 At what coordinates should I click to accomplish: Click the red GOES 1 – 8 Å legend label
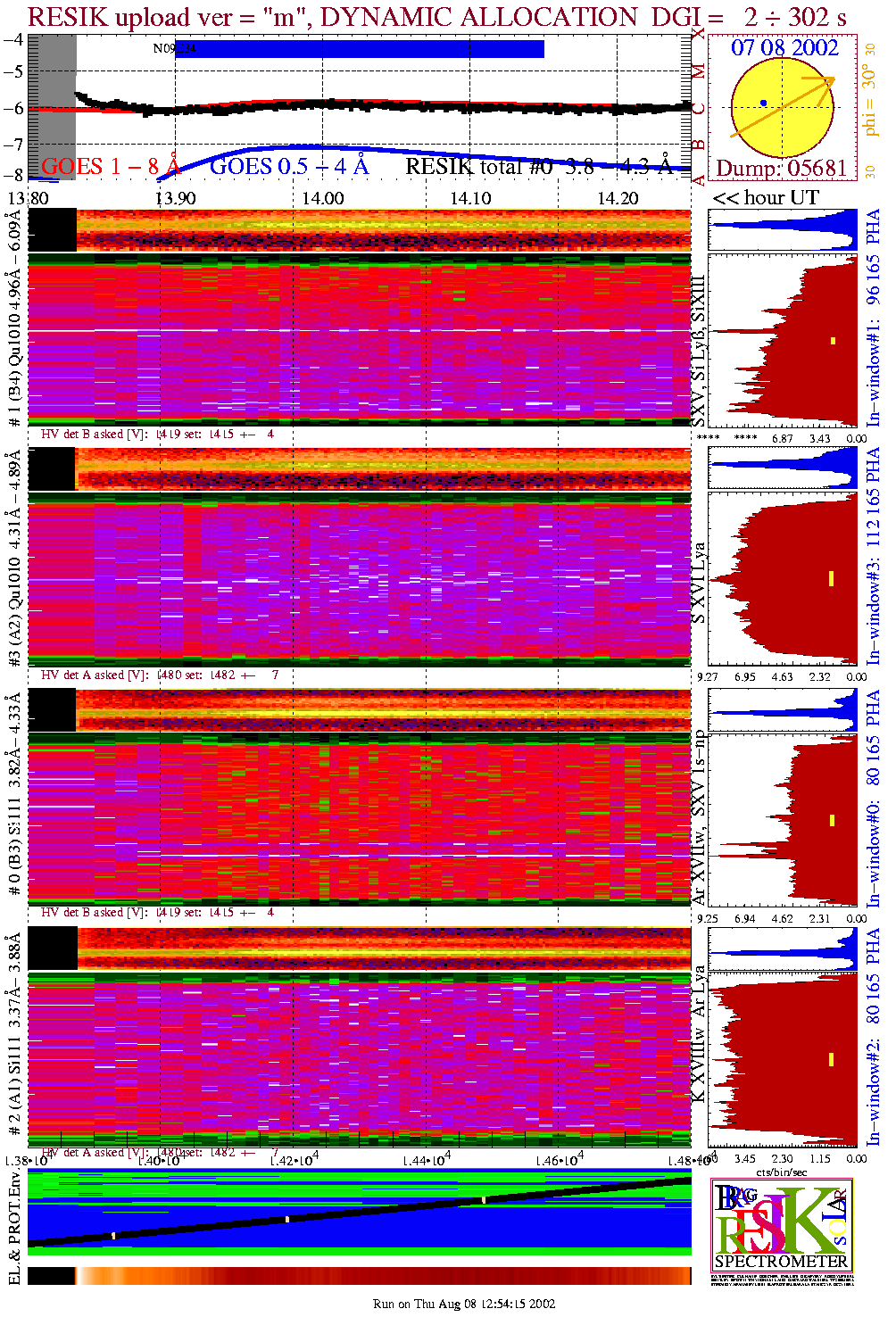click(111, 167)
